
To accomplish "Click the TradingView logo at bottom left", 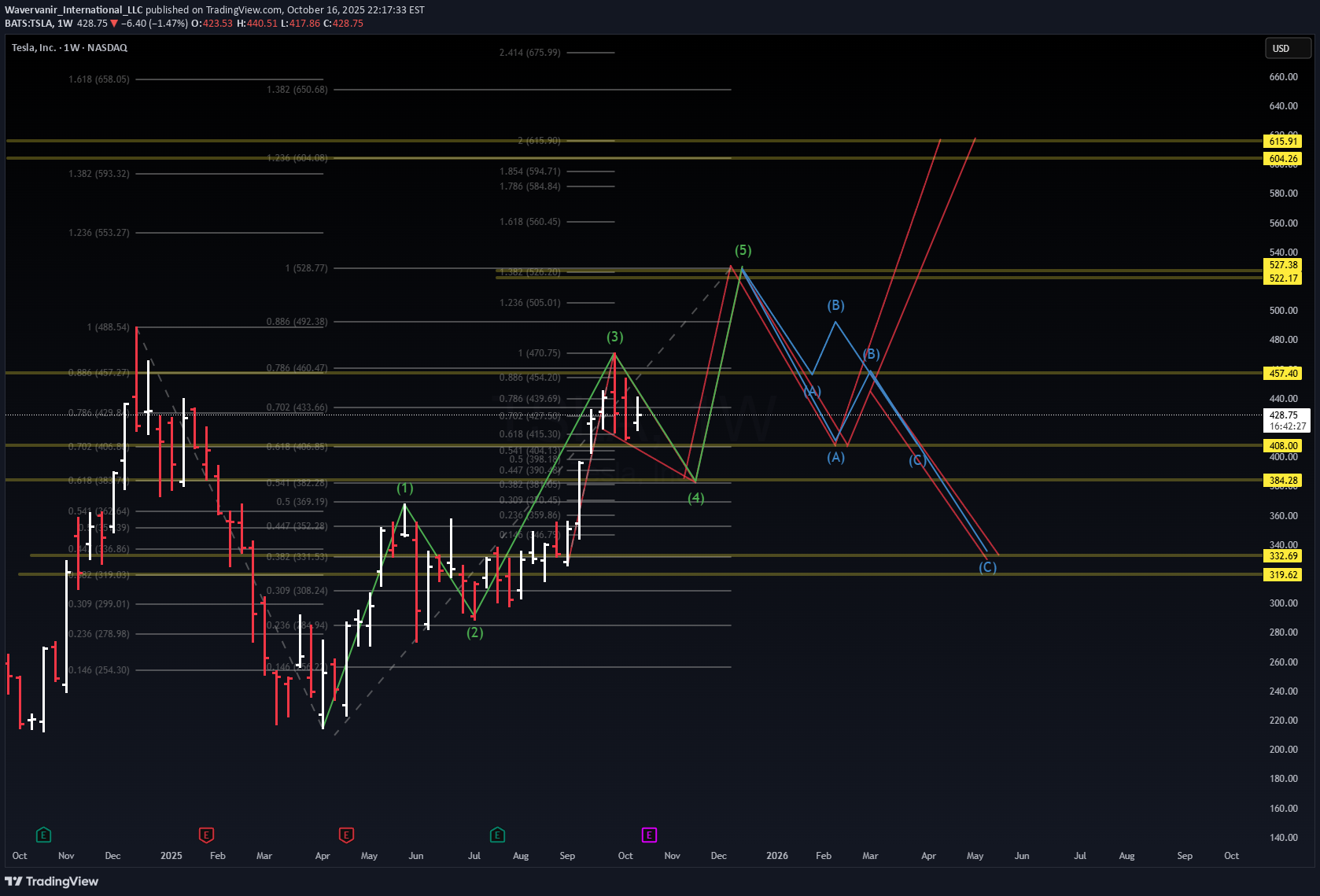I will (52, 881).
